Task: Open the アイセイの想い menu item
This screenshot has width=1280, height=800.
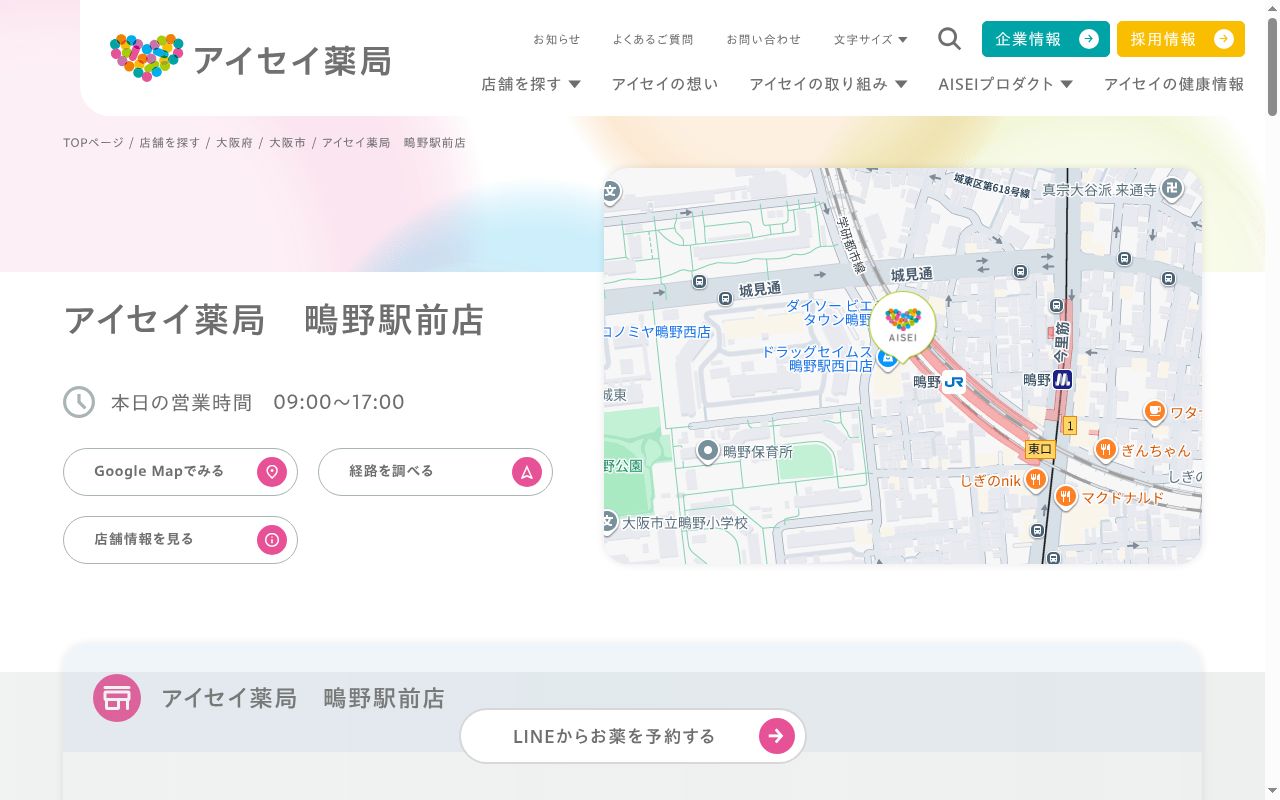Action: [x=665, y=84]
